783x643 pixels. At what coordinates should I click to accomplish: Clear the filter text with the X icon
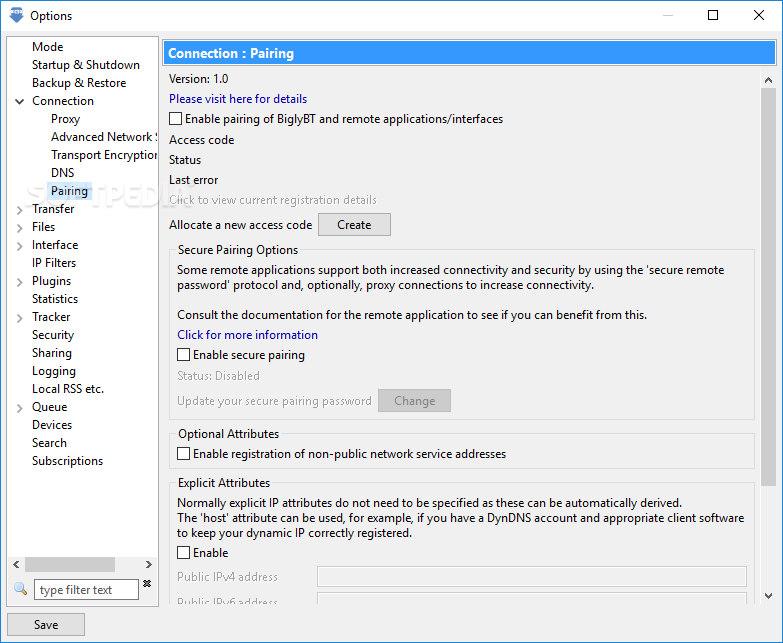[147, 583]
